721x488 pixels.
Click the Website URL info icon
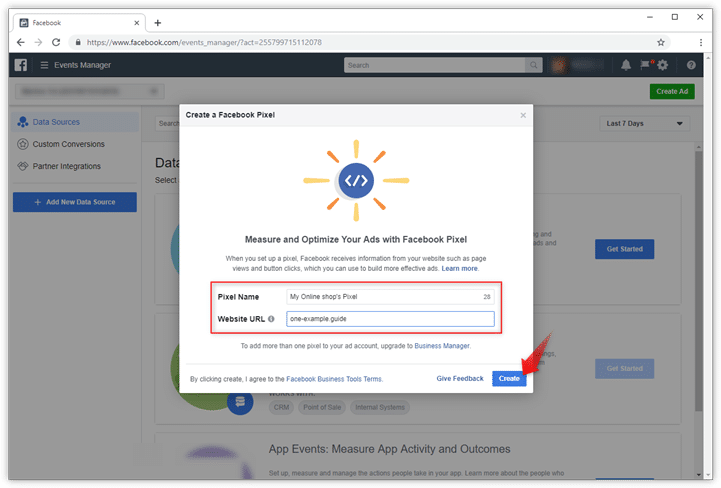(x=272, y=319)
